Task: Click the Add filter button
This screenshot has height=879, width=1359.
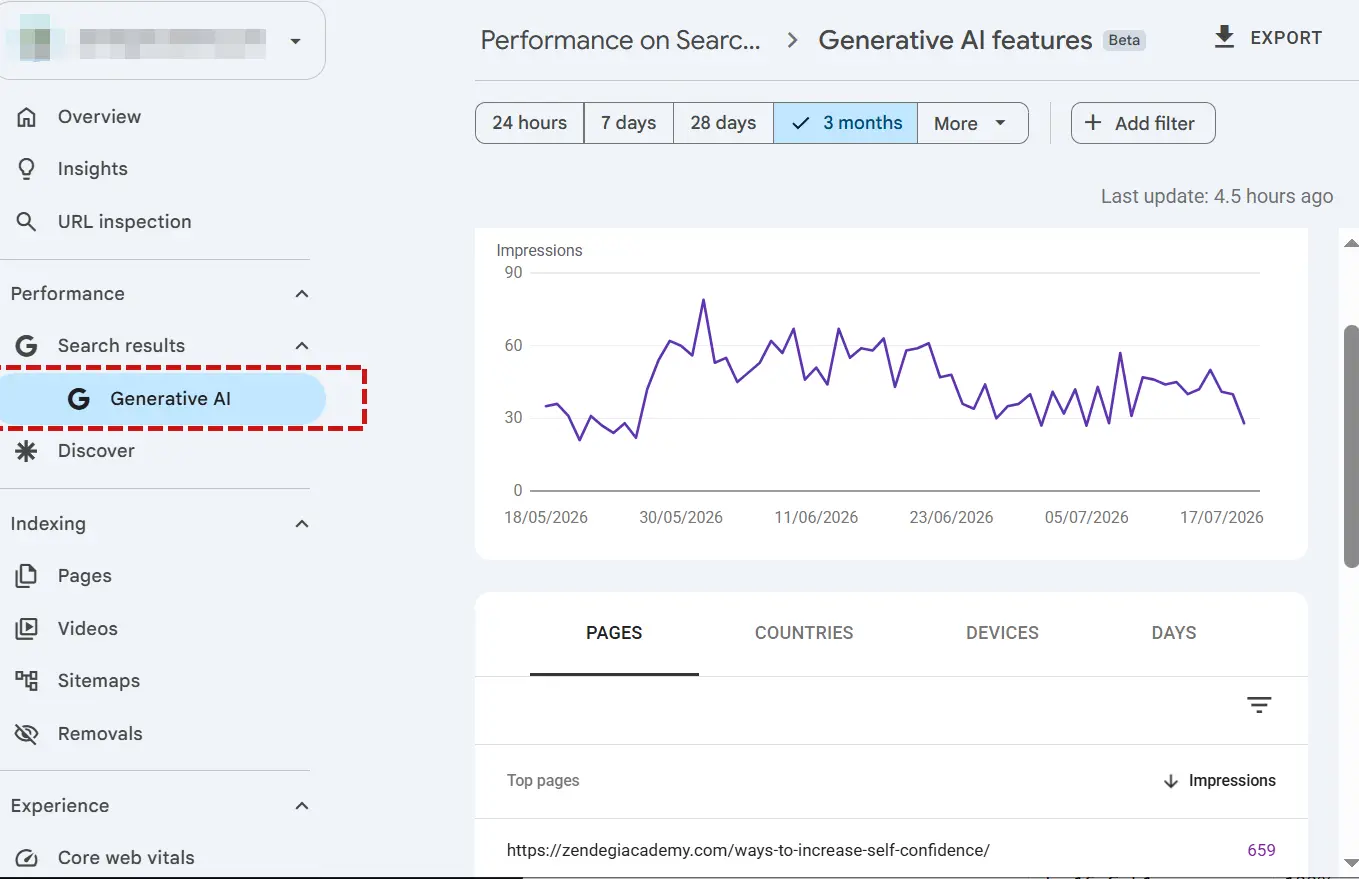Action: (x=1143, y=123)
